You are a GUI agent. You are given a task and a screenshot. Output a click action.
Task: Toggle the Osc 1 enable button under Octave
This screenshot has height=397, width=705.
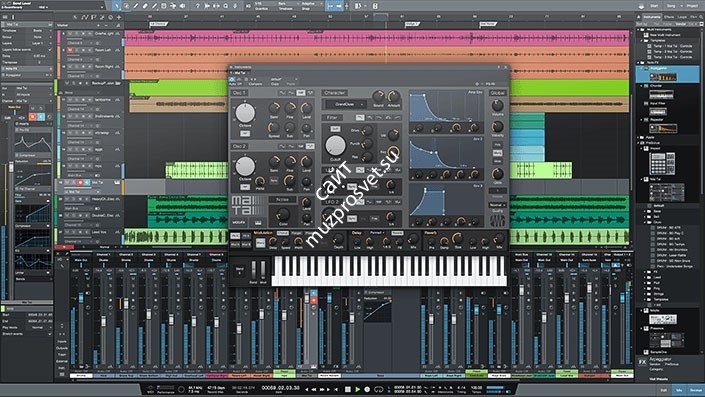click(245, 134)
